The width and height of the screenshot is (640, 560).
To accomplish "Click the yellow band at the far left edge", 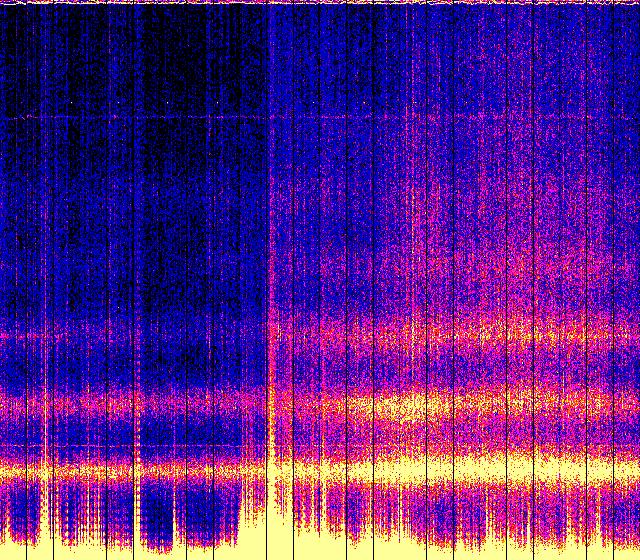I will [8, 470].
